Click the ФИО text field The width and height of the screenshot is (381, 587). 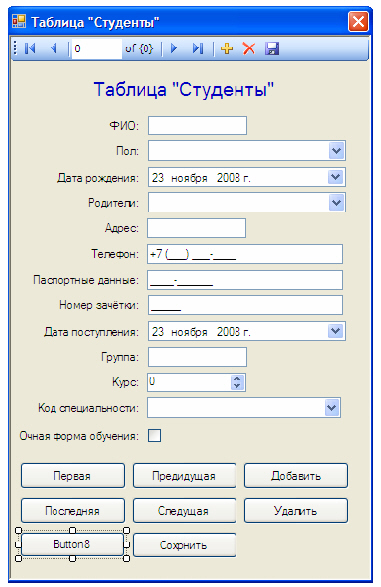coord(197,125)
